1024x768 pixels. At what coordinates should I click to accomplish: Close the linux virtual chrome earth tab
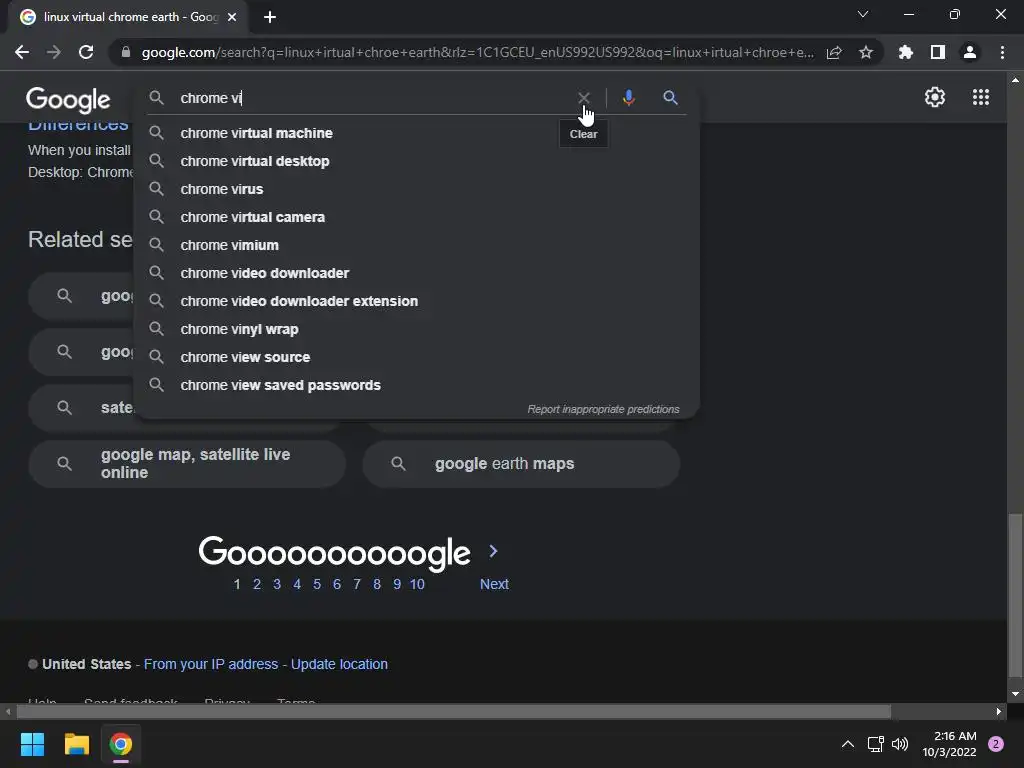pyautogui.click(x=232, y=17)
